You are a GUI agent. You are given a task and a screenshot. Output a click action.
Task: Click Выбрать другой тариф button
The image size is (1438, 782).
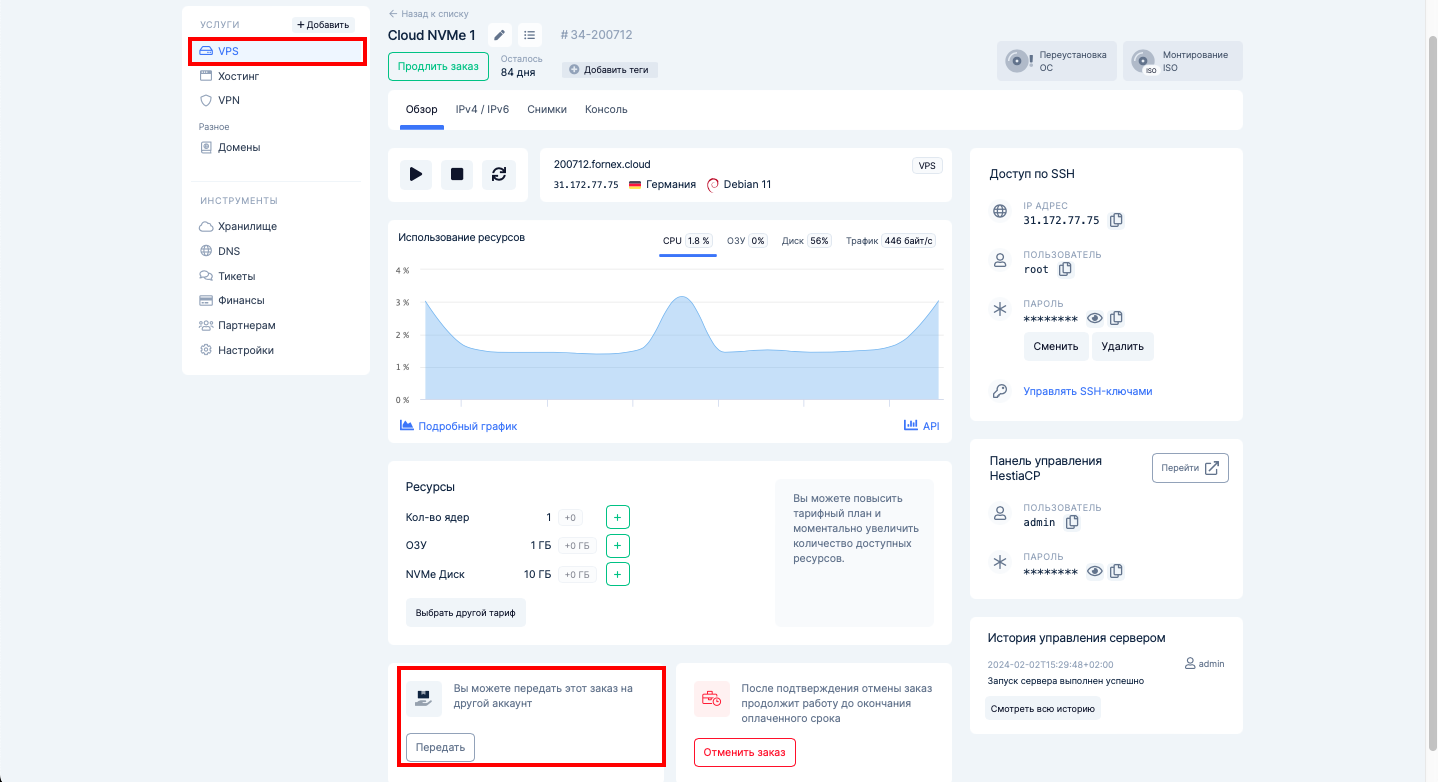coord(466,612)
